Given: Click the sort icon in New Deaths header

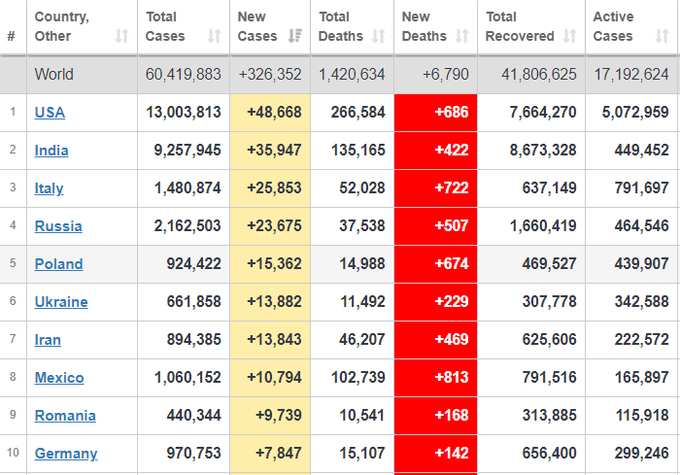Looking at the screenshot, I should 462,37.
